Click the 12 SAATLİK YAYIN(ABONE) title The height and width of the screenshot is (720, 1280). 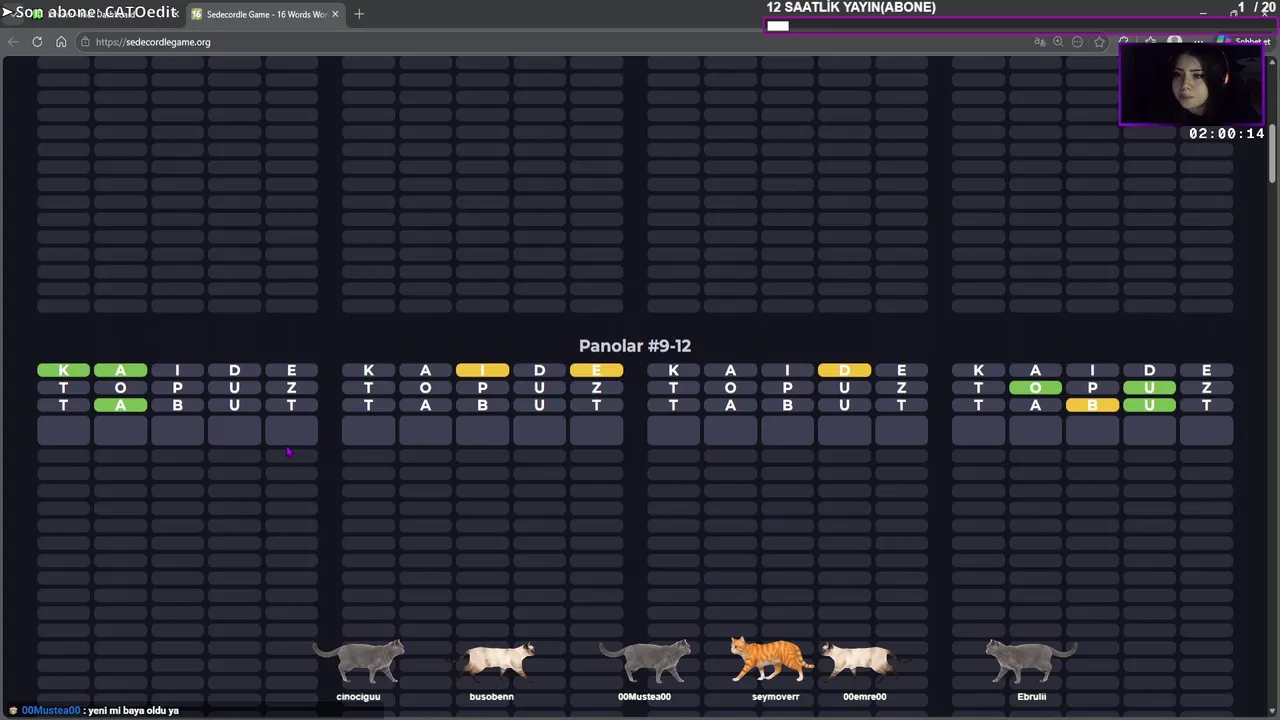851,8
